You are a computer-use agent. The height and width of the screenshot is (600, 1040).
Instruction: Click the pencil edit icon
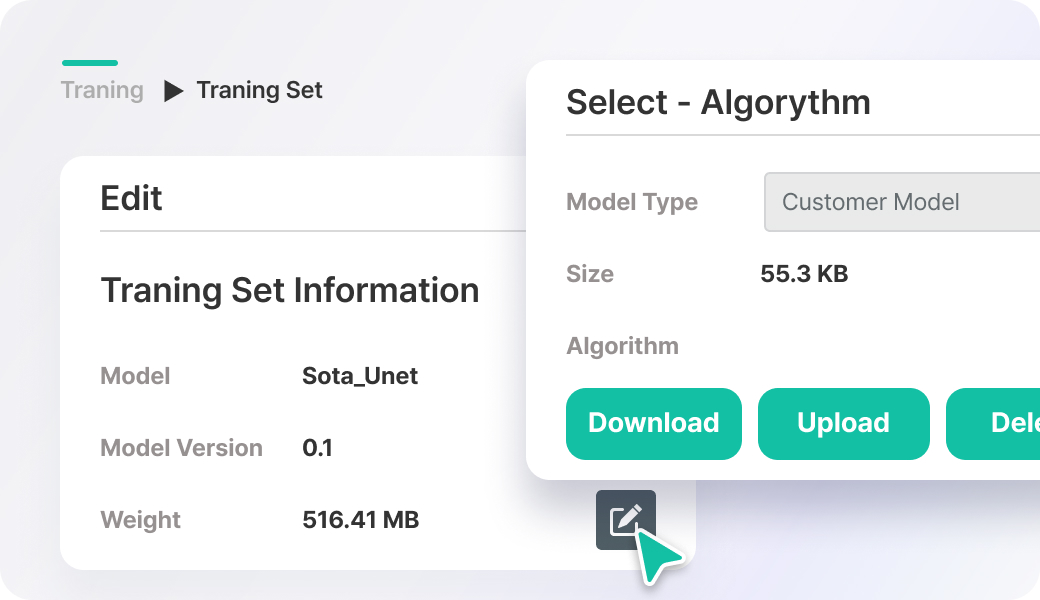625,519
